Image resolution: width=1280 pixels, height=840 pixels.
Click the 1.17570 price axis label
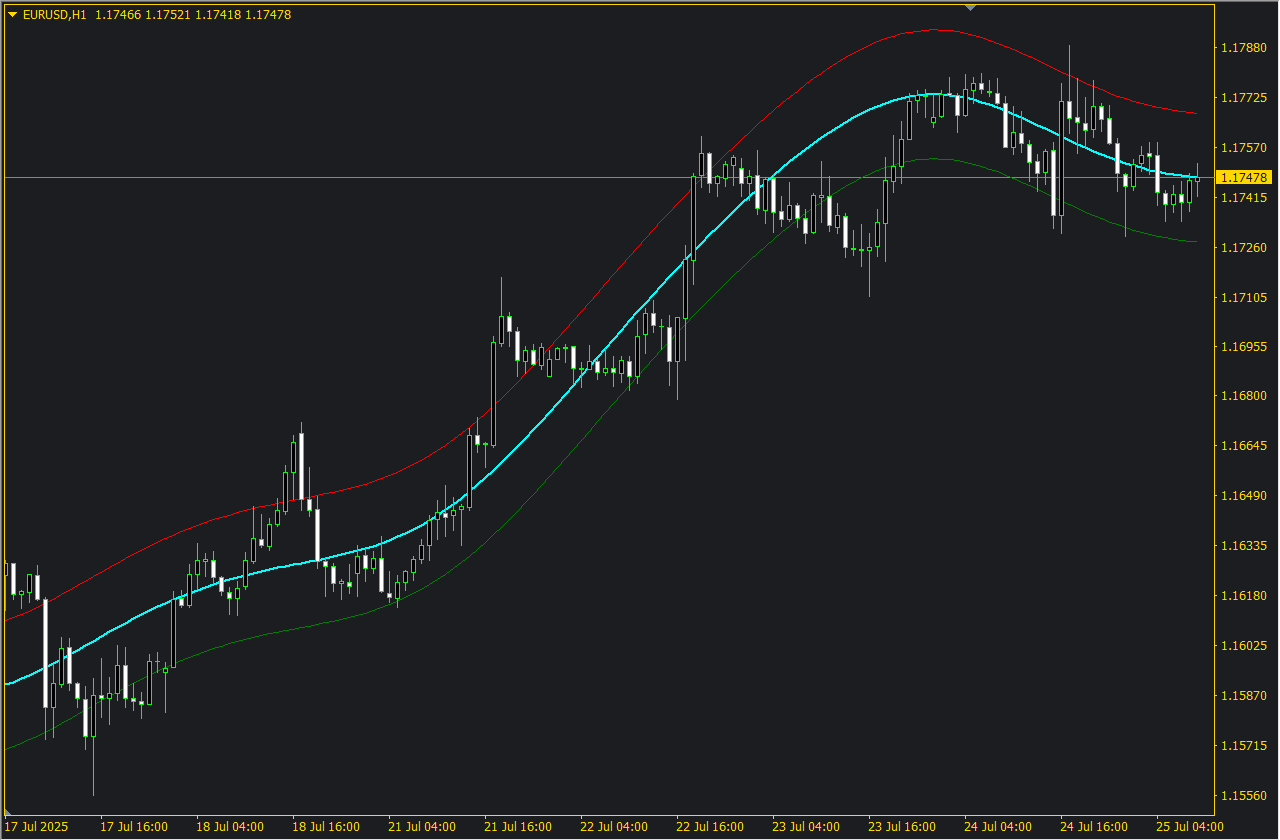pos(1243,148)
